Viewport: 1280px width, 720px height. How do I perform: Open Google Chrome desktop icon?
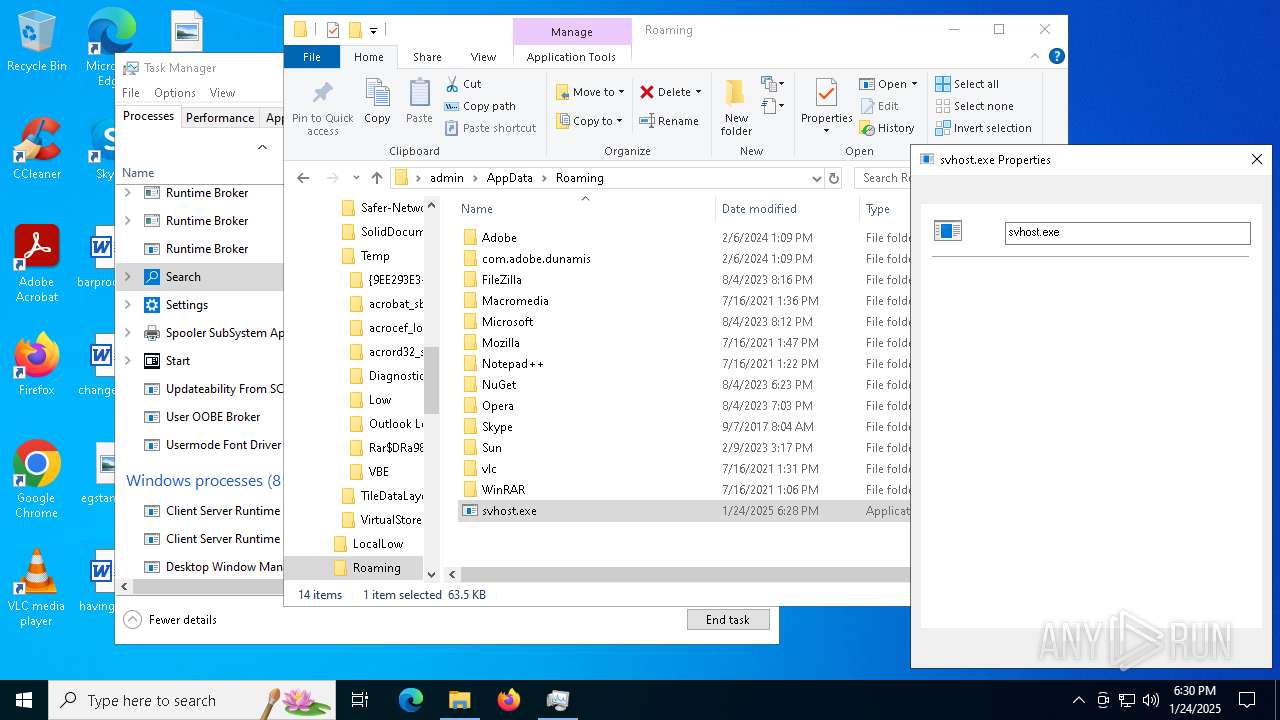(37, 479)
